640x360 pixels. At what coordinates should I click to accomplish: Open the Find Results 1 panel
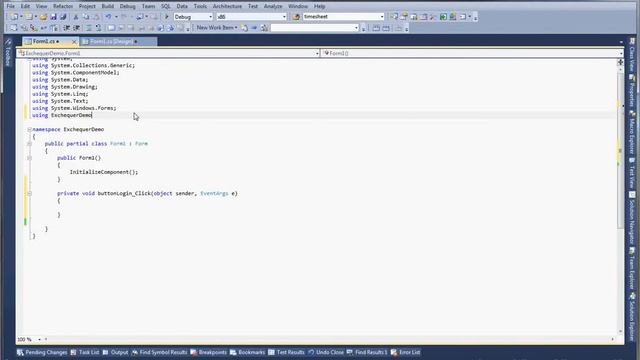(x=367, y=352)
